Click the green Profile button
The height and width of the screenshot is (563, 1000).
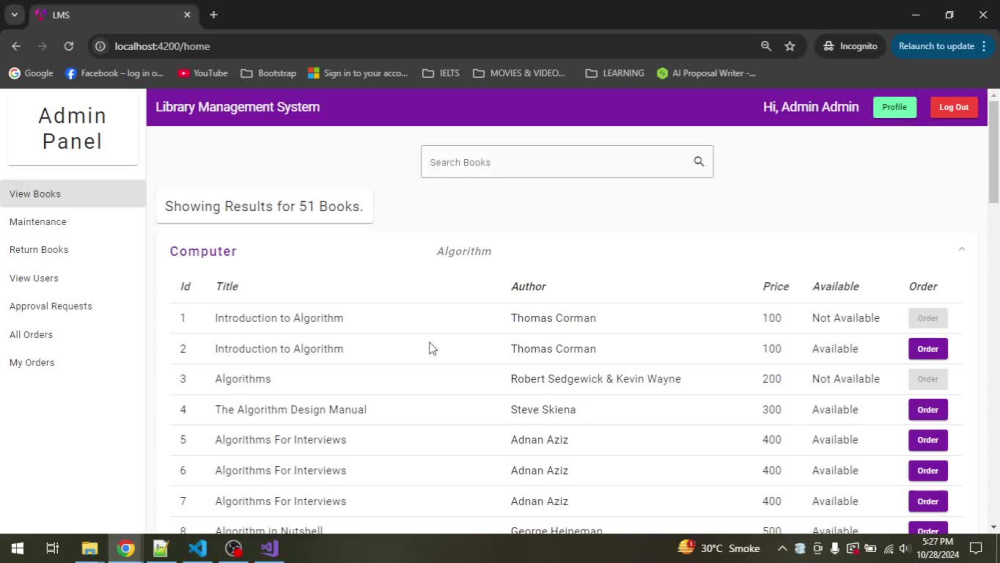click(894, 107)
